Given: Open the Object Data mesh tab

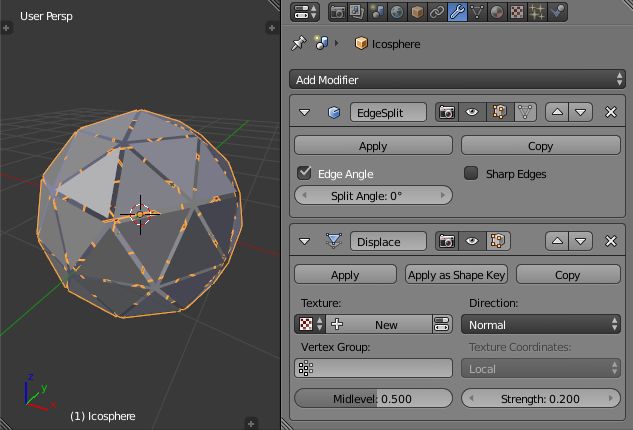Looking at the screenshot, I should click(x=477, y=12).
